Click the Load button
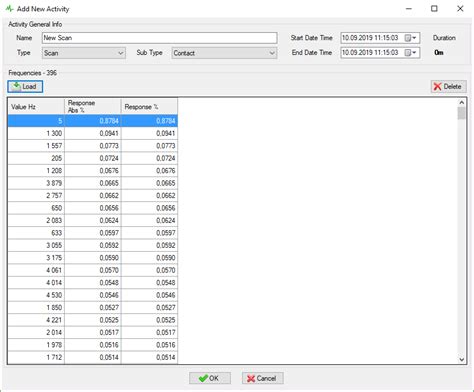This screenshot has width=474, height=392. click(25, 87)
